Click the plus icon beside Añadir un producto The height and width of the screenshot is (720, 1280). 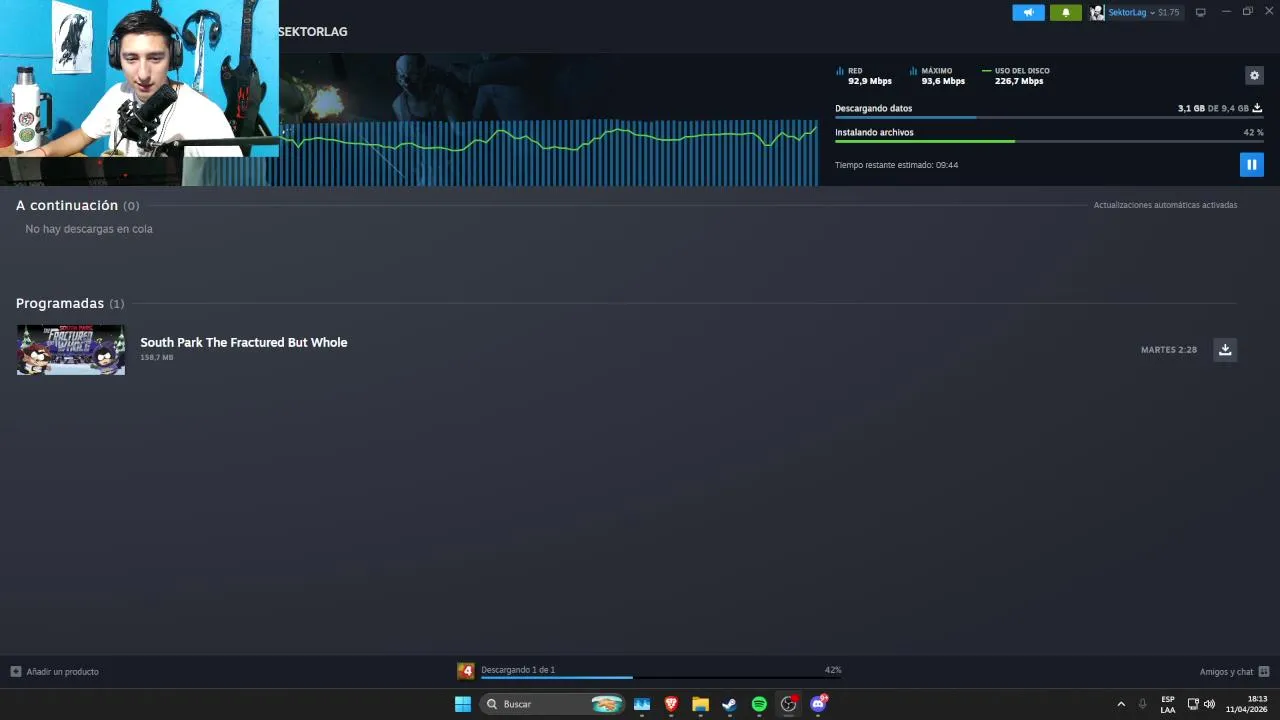pyautogui.click(x=15, y=671)
